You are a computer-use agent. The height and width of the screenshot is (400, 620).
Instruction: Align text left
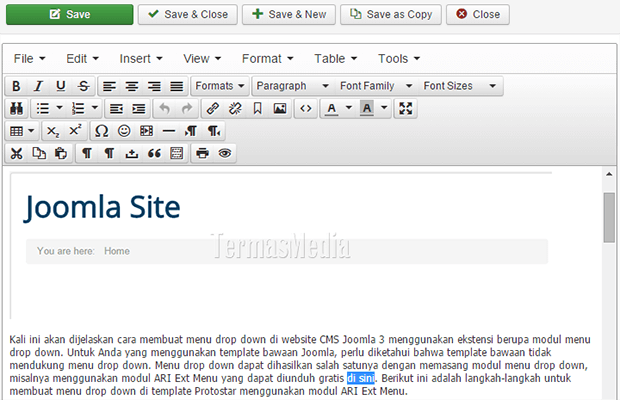tap(110, 86)
